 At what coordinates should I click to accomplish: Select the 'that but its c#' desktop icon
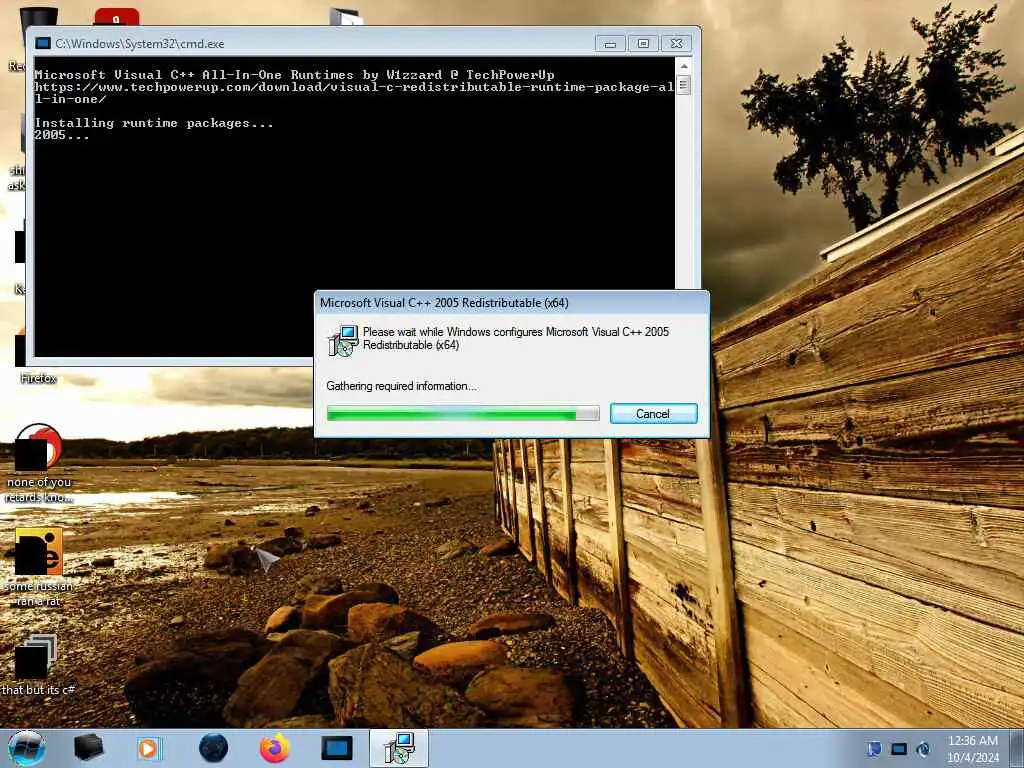[38, 665]
